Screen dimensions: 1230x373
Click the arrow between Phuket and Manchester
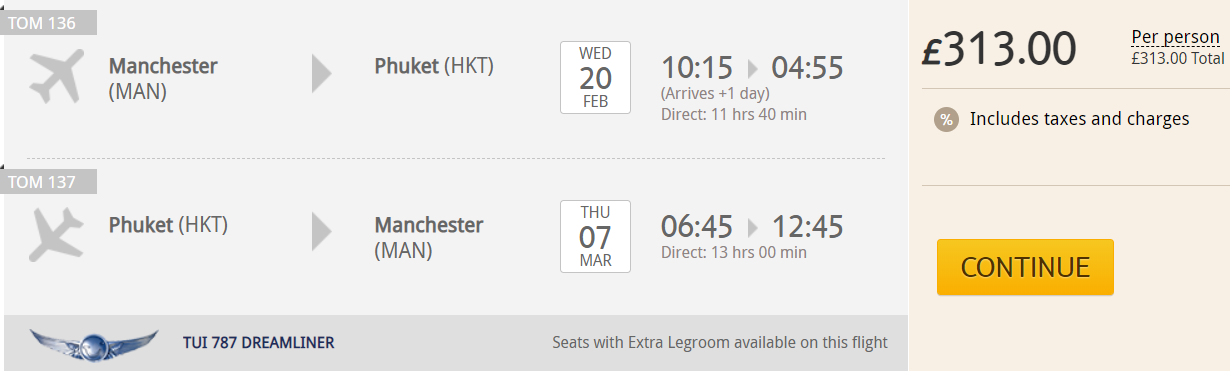coord(321,231)
